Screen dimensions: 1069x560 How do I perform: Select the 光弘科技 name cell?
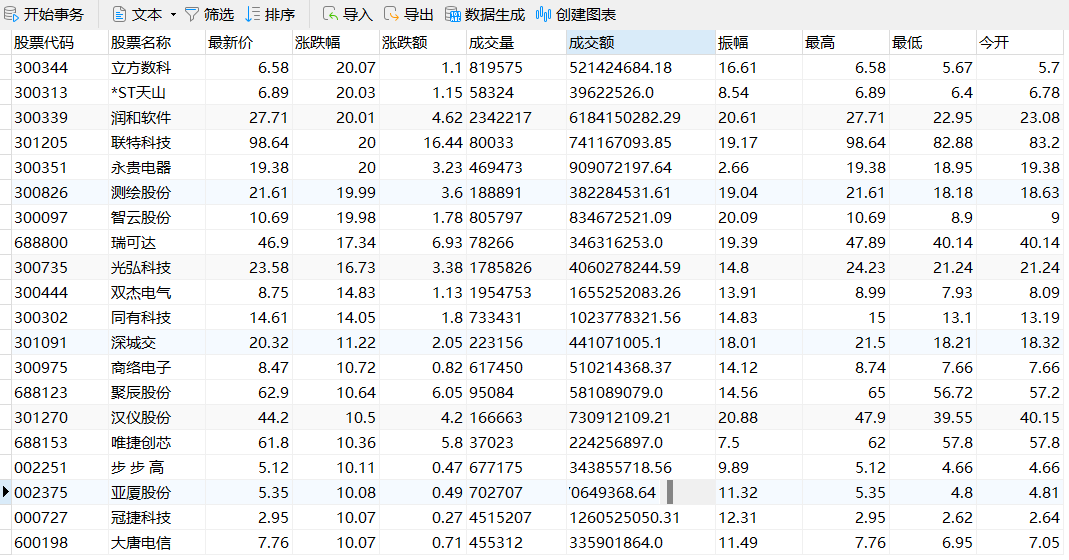[x=157, y=268]
